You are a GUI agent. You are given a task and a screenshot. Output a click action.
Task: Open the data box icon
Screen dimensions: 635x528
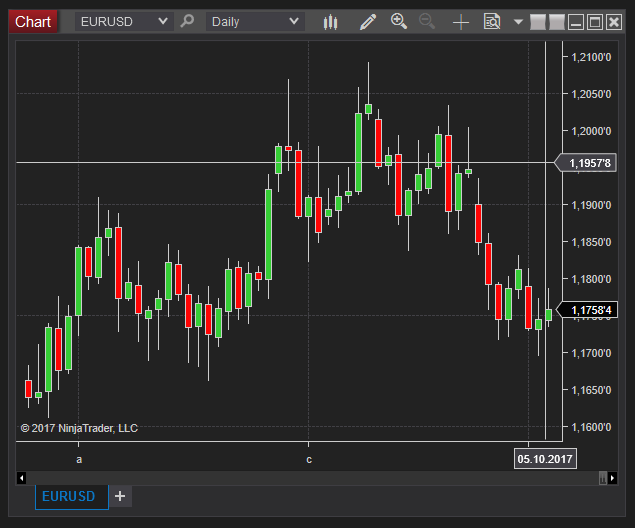pyautogui.click(x=492, y=21)
